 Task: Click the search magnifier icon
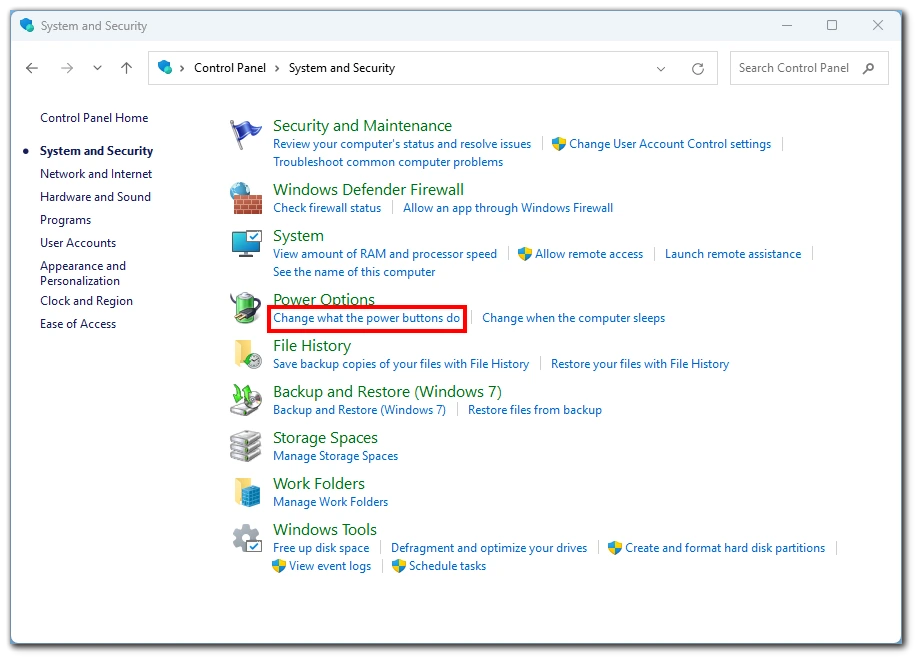point(868,68)
